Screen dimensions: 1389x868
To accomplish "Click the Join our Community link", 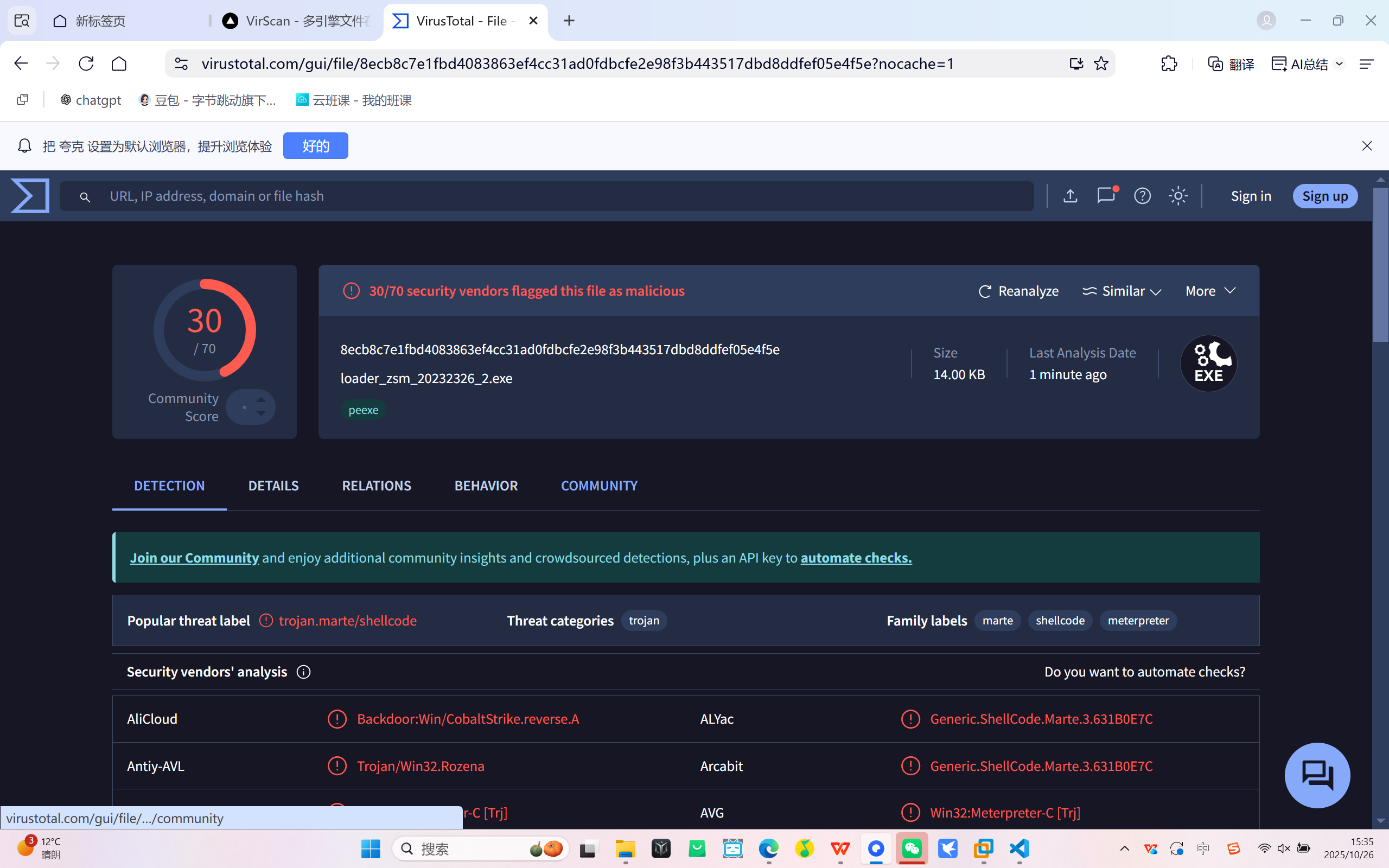I will coord(194,558).
